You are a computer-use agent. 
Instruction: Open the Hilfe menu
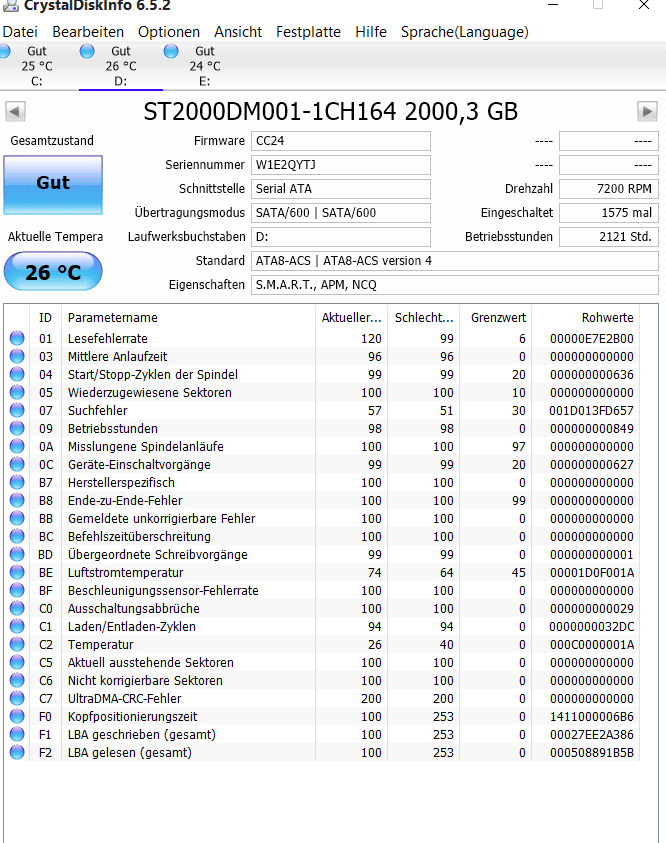pos(371,32)
